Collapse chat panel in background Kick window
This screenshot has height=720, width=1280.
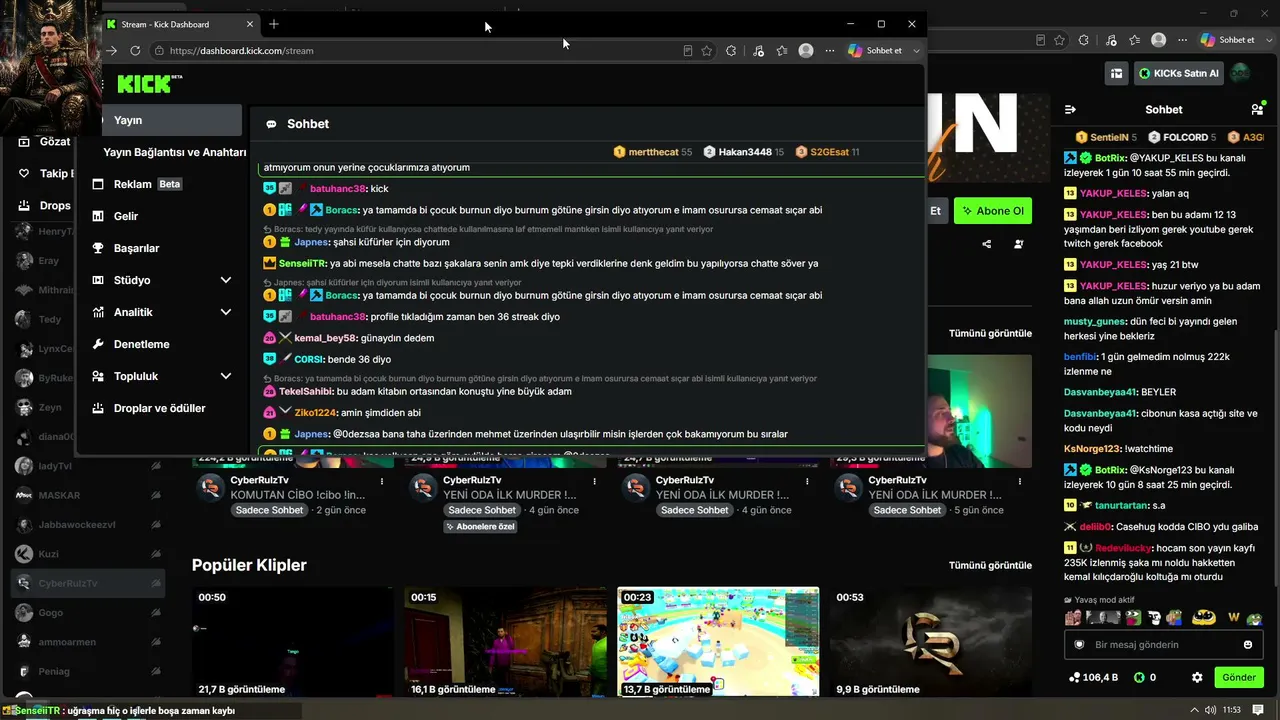(1070, 110)
